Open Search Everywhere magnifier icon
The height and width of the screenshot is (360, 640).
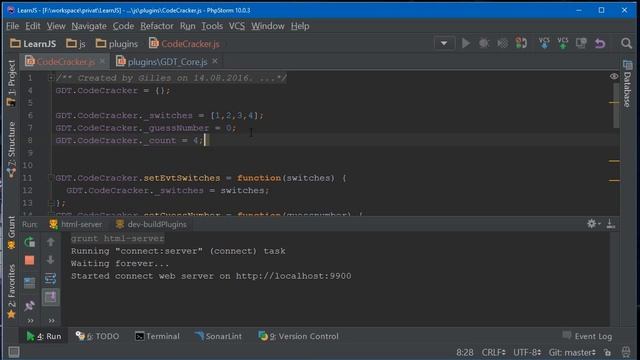[626, 43]
